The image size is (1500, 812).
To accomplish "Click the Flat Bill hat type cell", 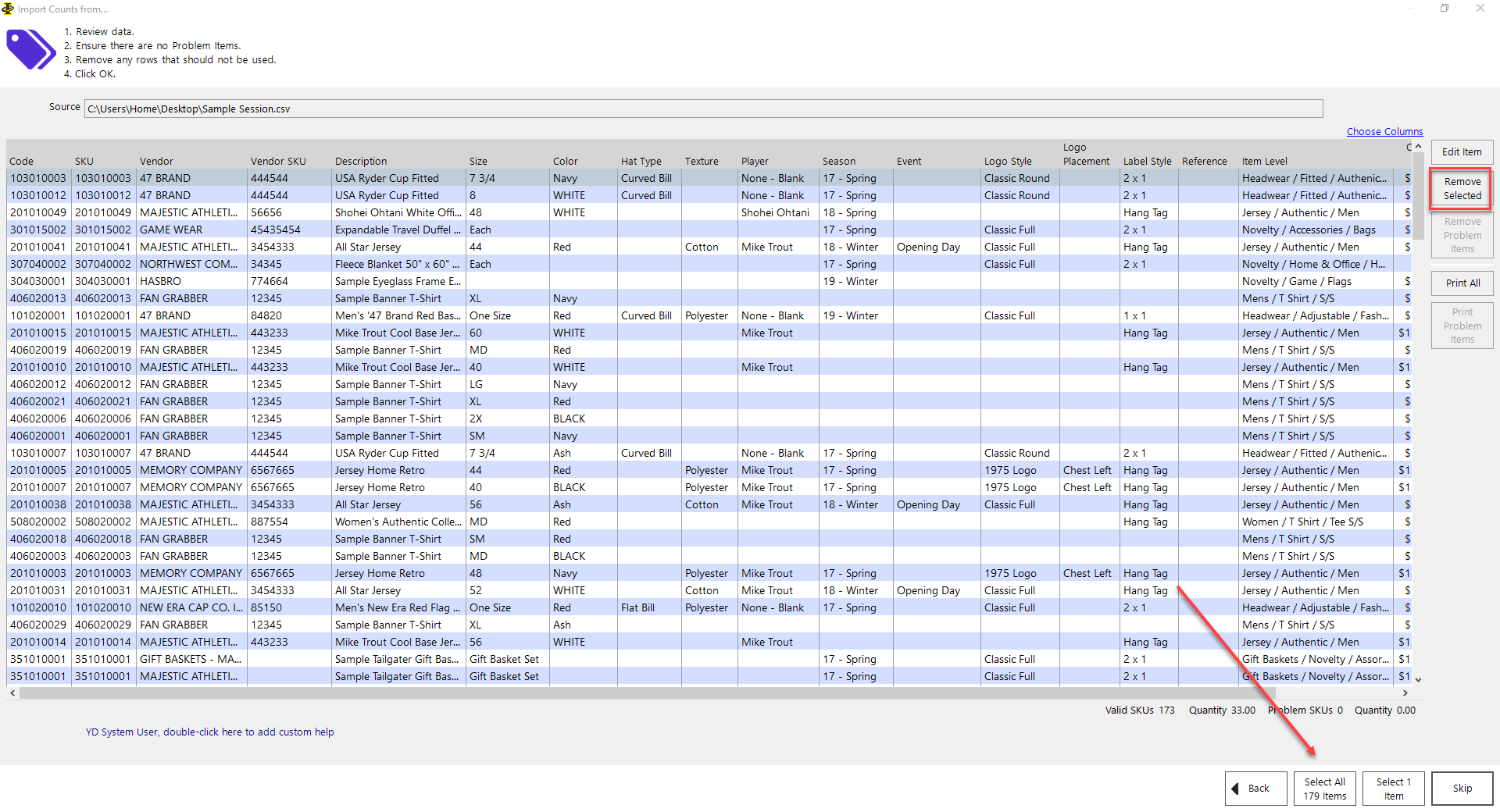I will (x=650, y=608).
